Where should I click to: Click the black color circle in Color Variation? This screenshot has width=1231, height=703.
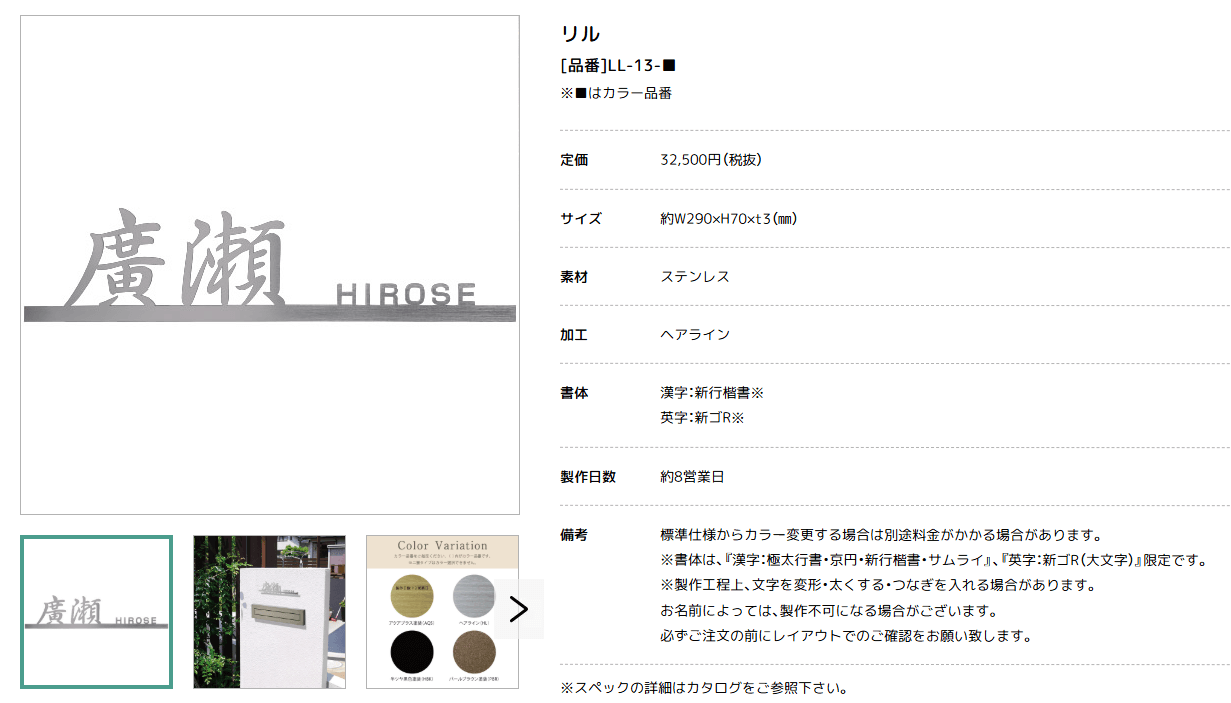coord(414,653)
